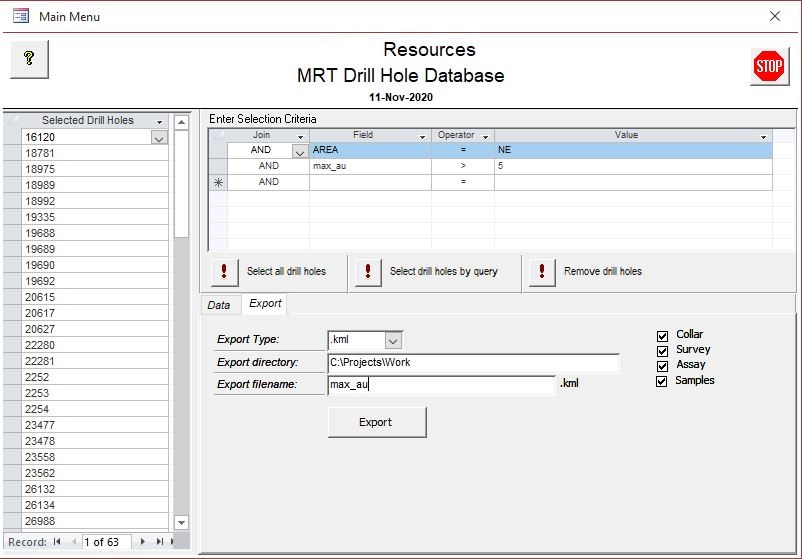Select the NE value cell
This screenshot has height=559, width=802.
pyautogui.click(x=633, y=150)
